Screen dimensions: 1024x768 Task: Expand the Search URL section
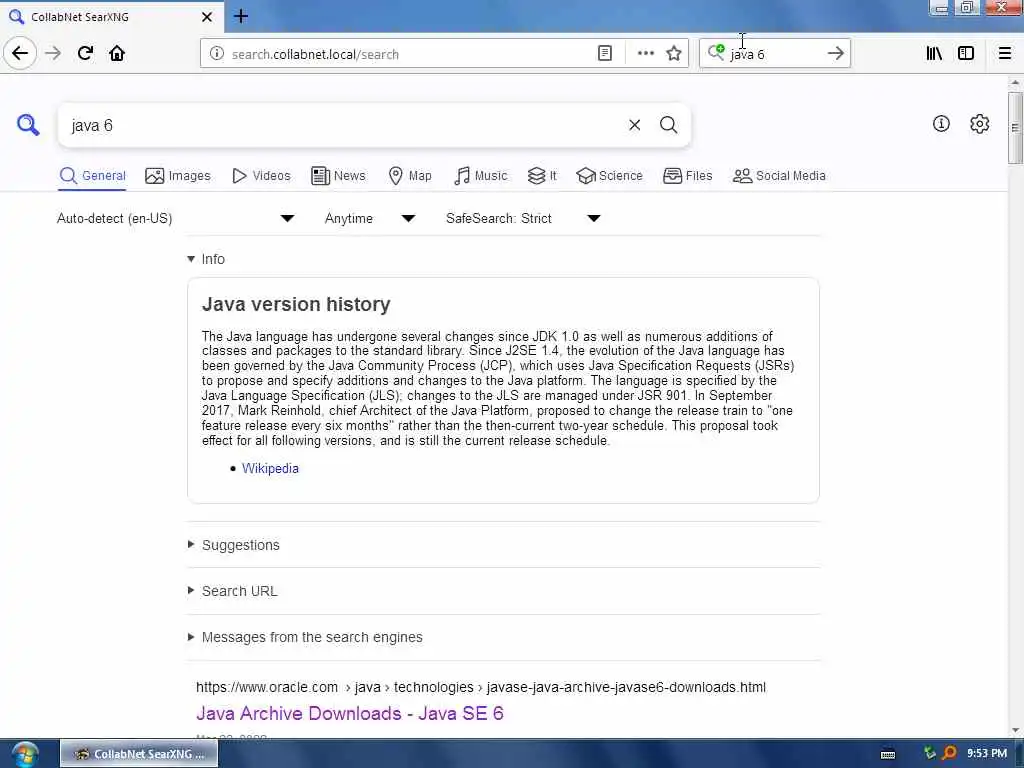point(232,591)
